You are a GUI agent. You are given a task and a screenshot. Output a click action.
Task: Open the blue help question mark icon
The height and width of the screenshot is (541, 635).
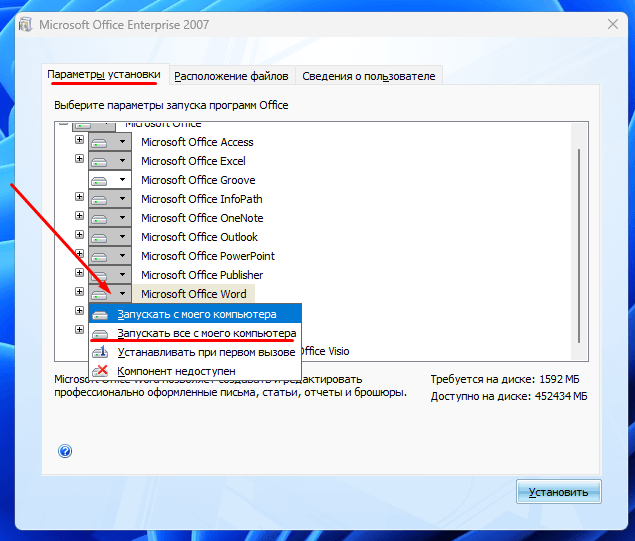point(65,451)
